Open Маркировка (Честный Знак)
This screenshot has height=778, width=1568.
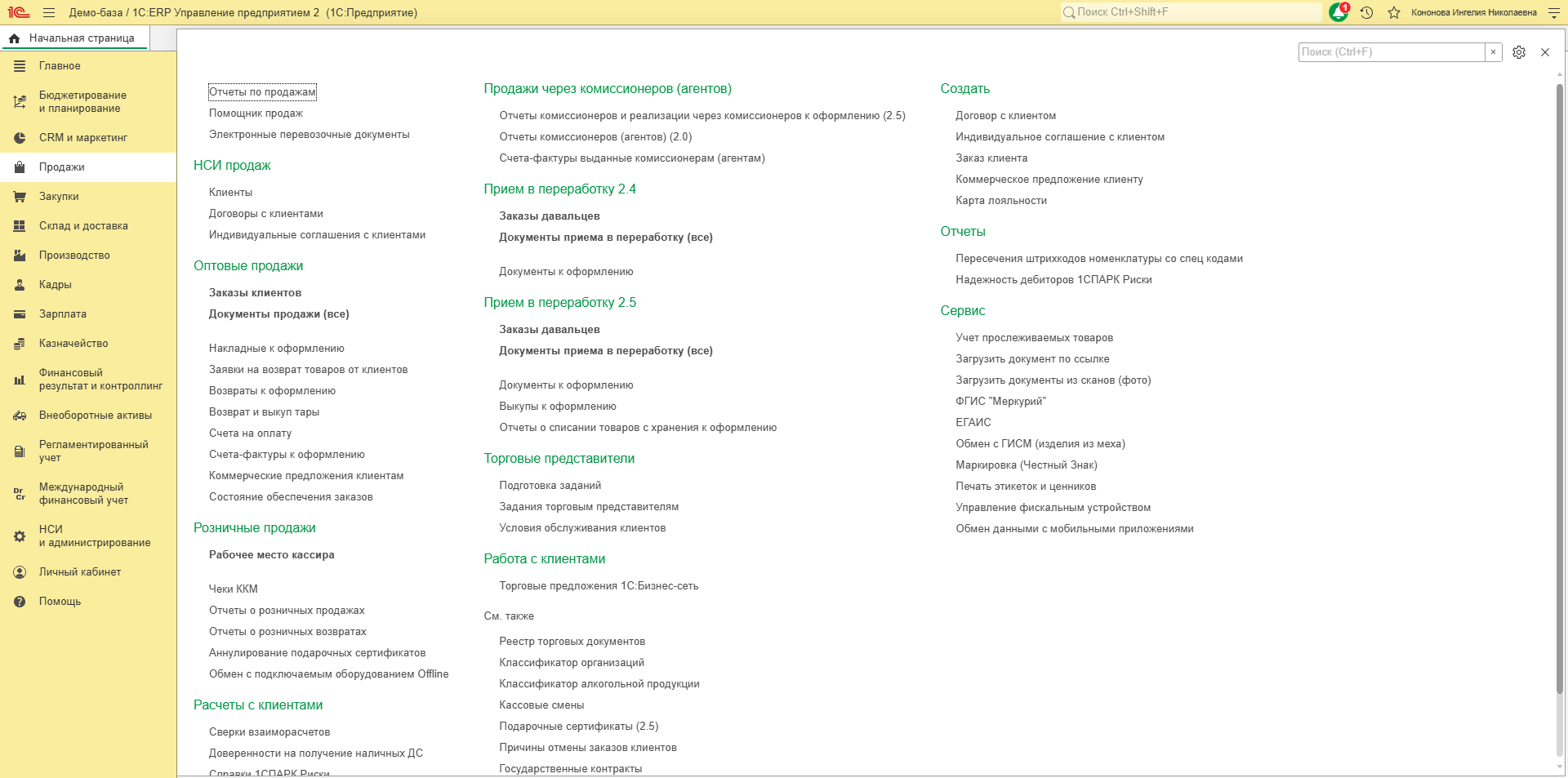[x=1026, y=465]
